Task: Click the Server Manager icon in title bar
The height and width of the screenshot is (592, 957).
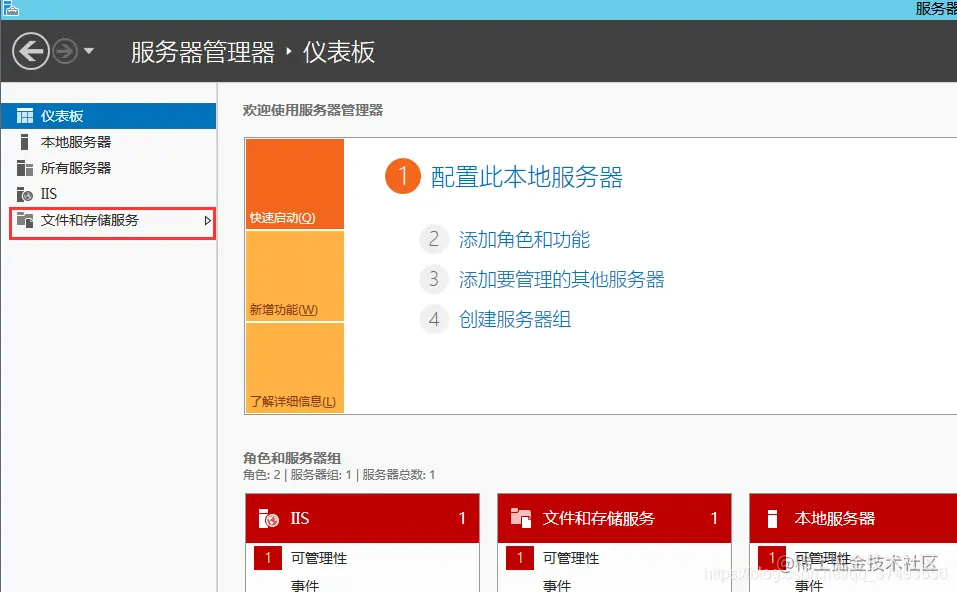Action: click(11, 8)
